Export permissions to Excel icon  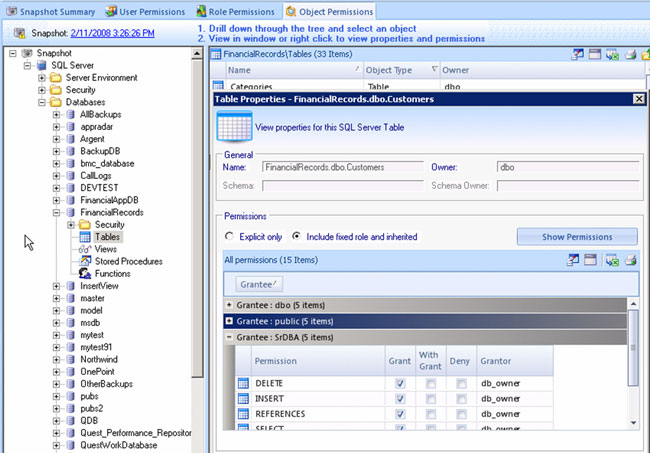pyautogui.click(x=612, y=260)
